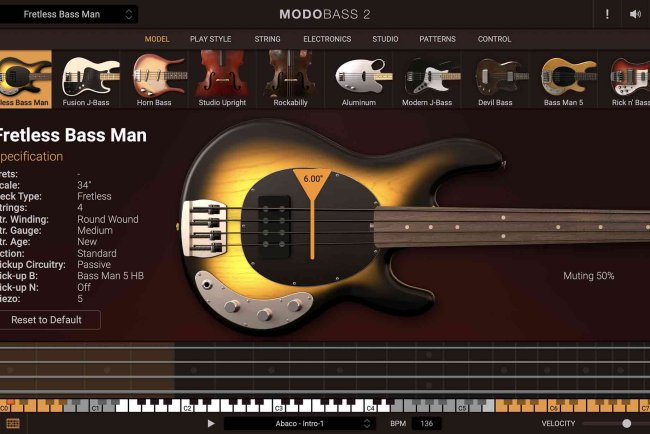
Task: Click the Specification heading
Action: coord(32,157)
